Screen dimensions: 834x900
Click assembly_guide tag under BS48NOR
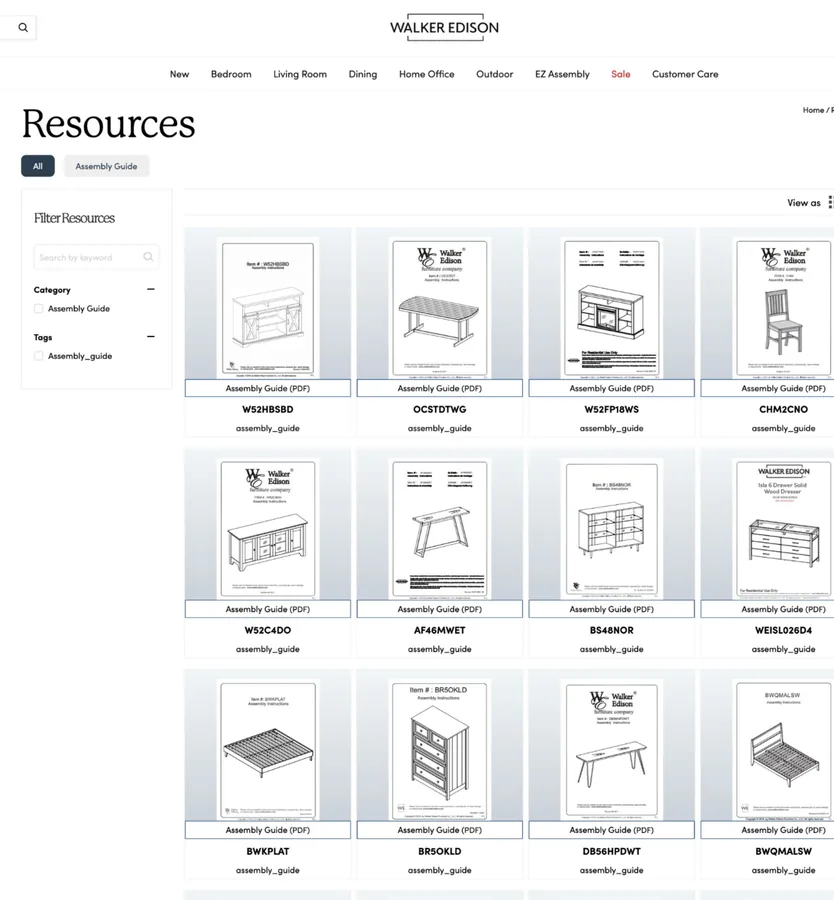[611, 649]
